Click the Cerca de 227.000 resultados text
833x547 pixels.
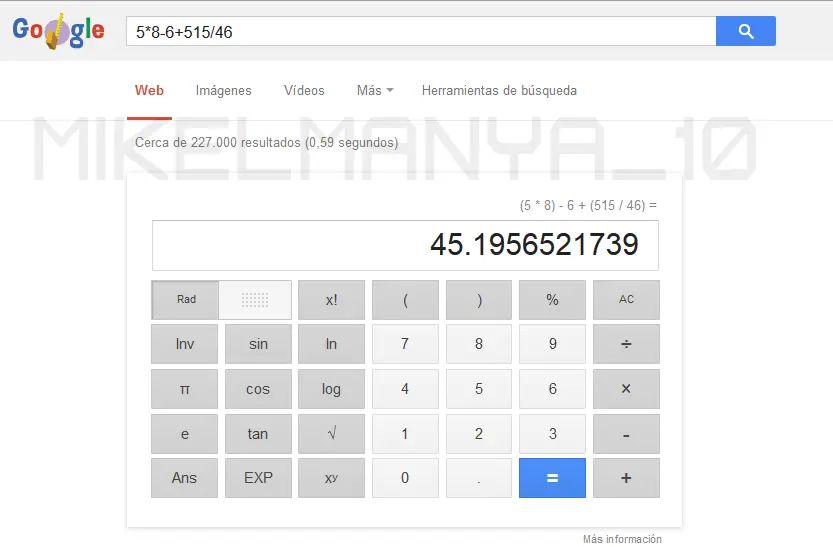pyautogui.click(x=267, y=142)
